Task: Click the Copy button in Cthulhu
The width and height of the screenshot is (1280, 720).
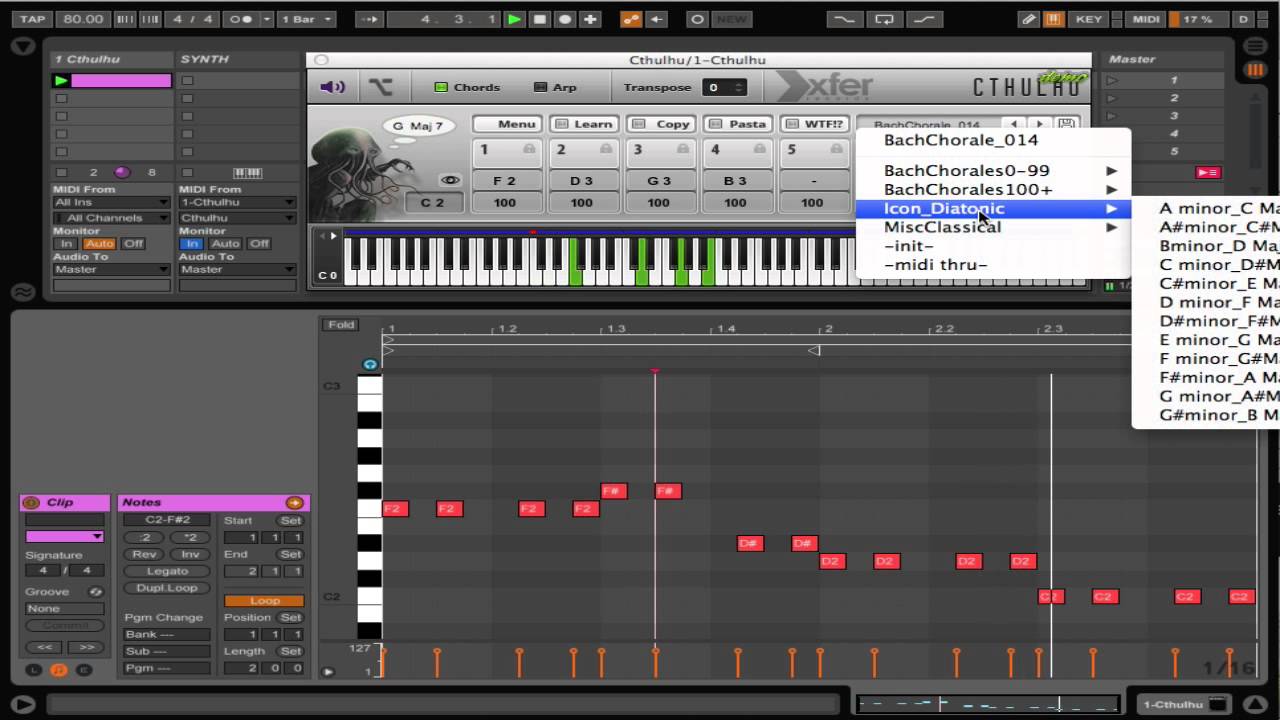Action: (660, 124)
